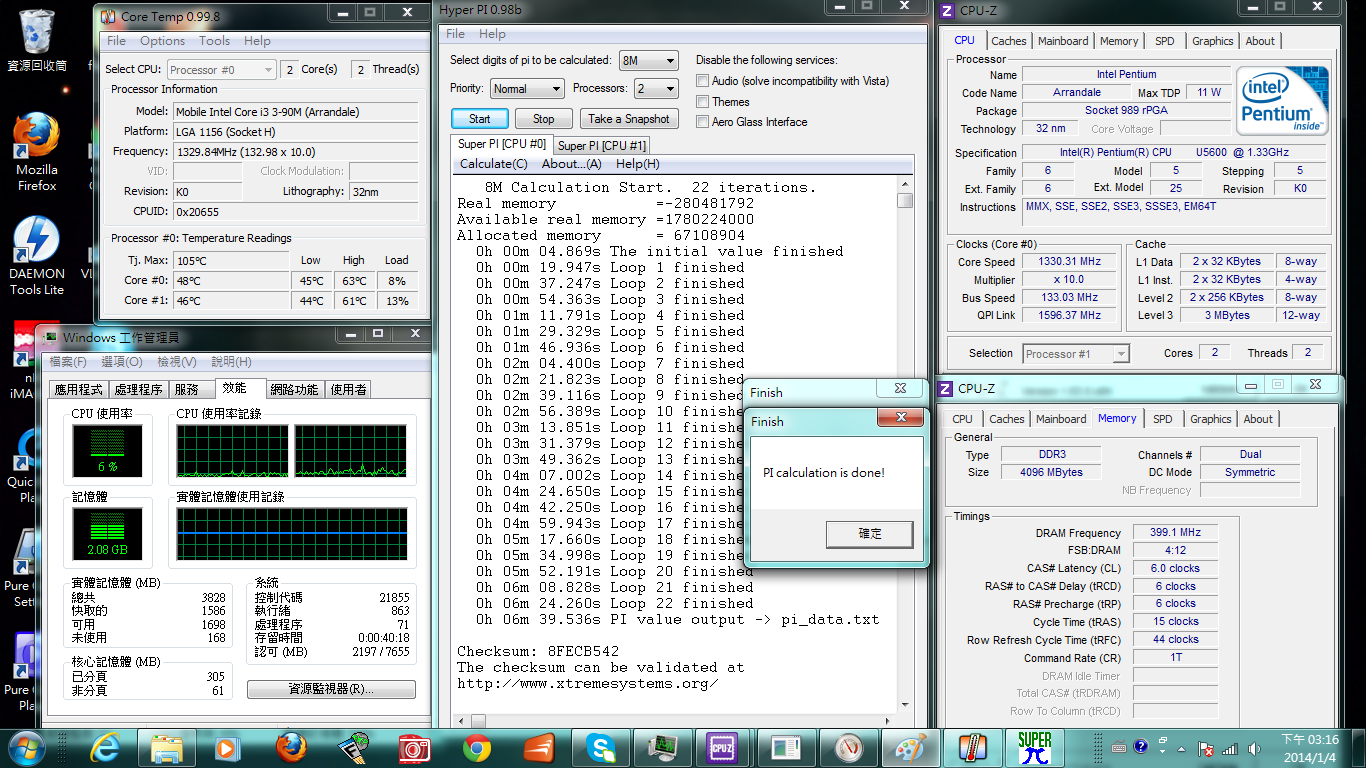Click the Task Manager title bar icon
The height and width of the screenshot is (768, 1366).
[51, 337]
